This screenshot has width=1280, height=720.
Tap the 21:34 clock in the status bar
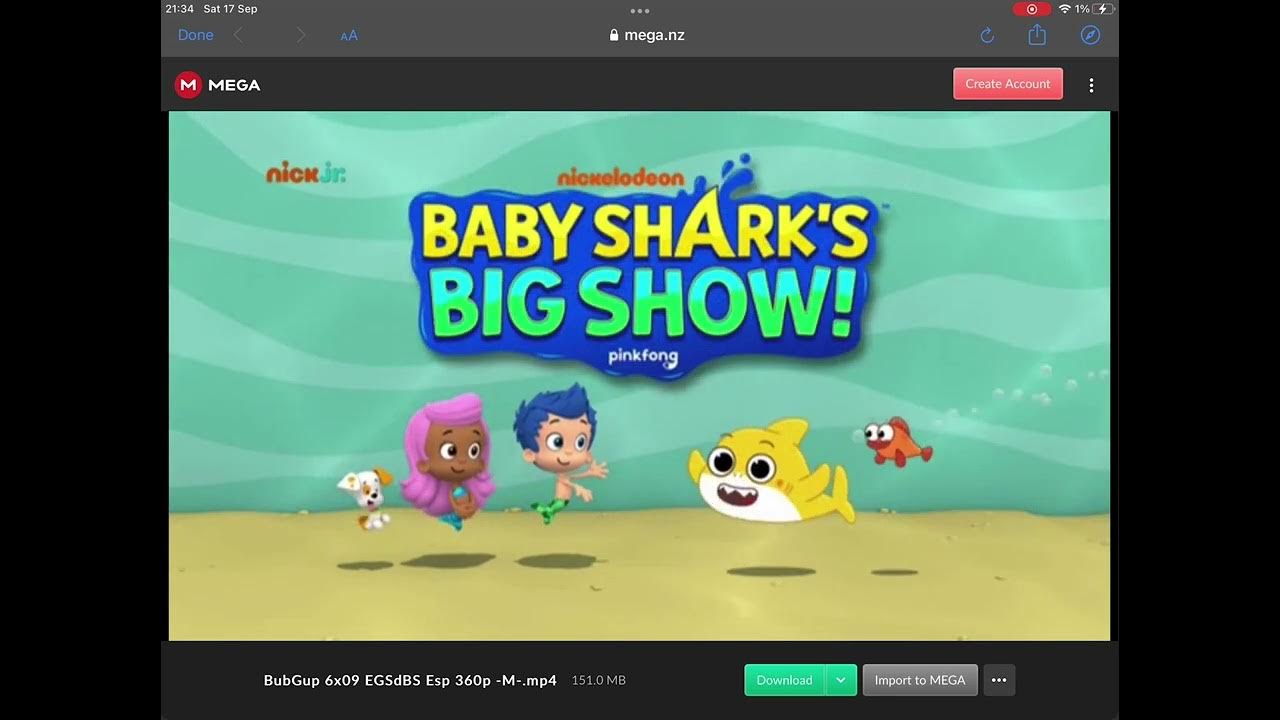pyautogui.click(x=179, y=9)
